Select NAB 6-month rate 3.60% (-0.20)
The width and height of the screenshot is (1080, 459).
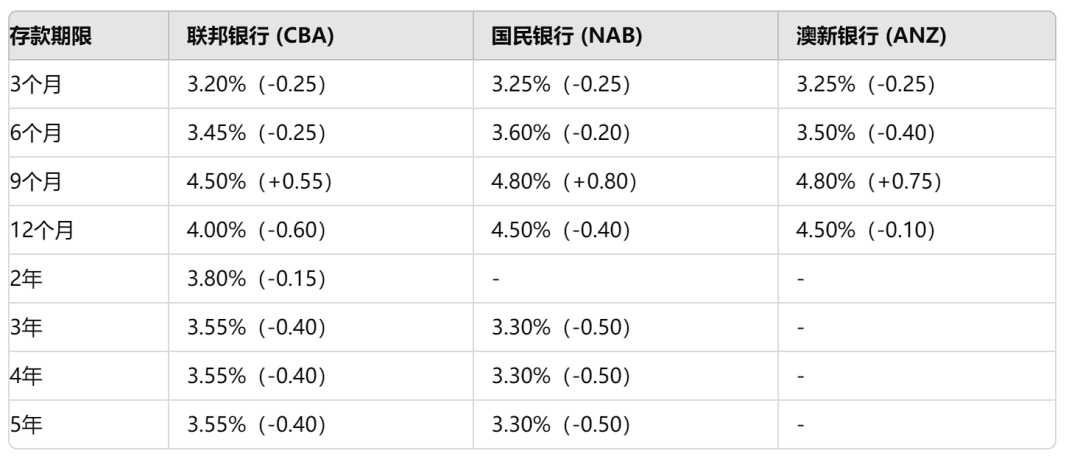561,133
